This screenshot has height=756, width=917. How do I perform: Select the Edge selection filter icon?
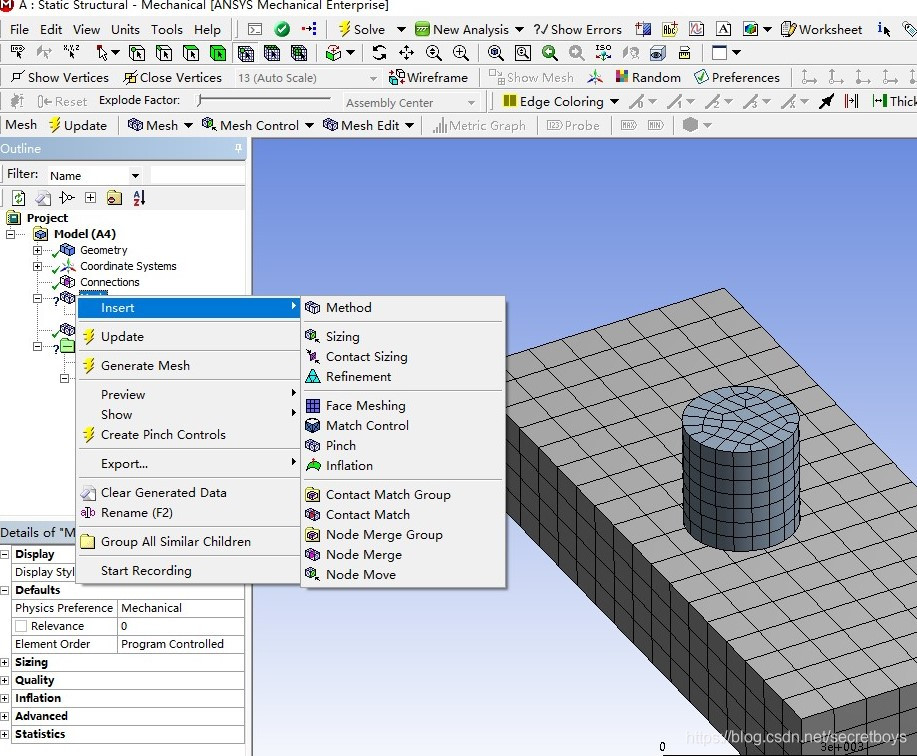164,53
